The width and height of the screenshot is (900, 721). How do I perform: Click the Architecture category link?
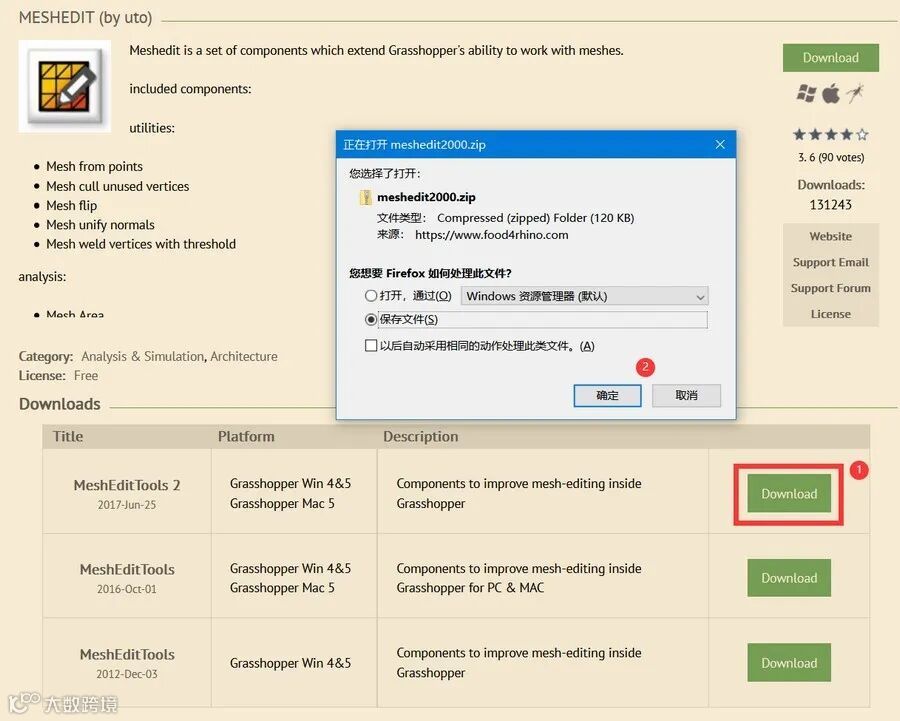coord(244,356)
